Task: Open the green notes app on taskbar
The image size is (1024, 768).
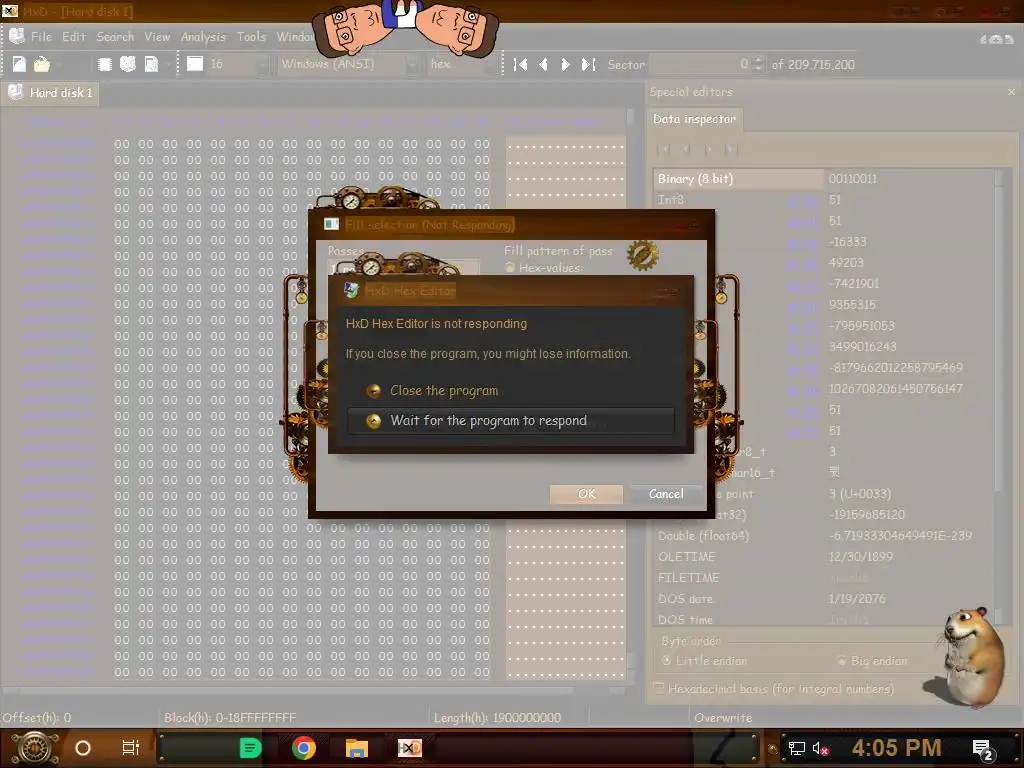Action: tap(250, 748)
